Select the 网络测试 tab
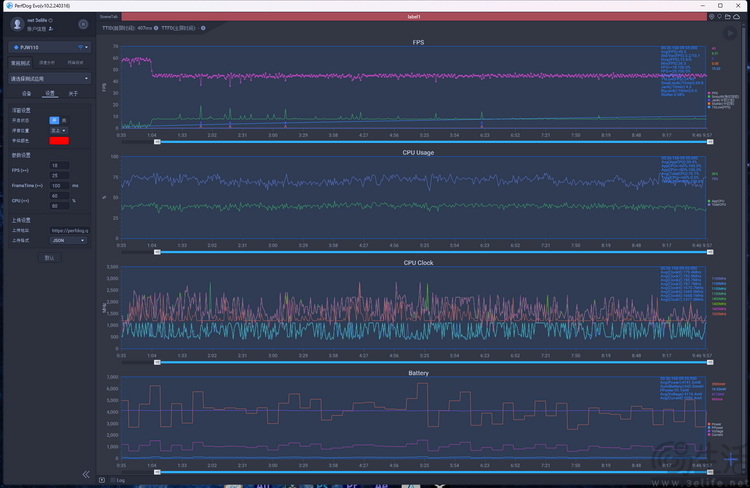The height and width of the screenshot is (488, 750). (76, 63)
